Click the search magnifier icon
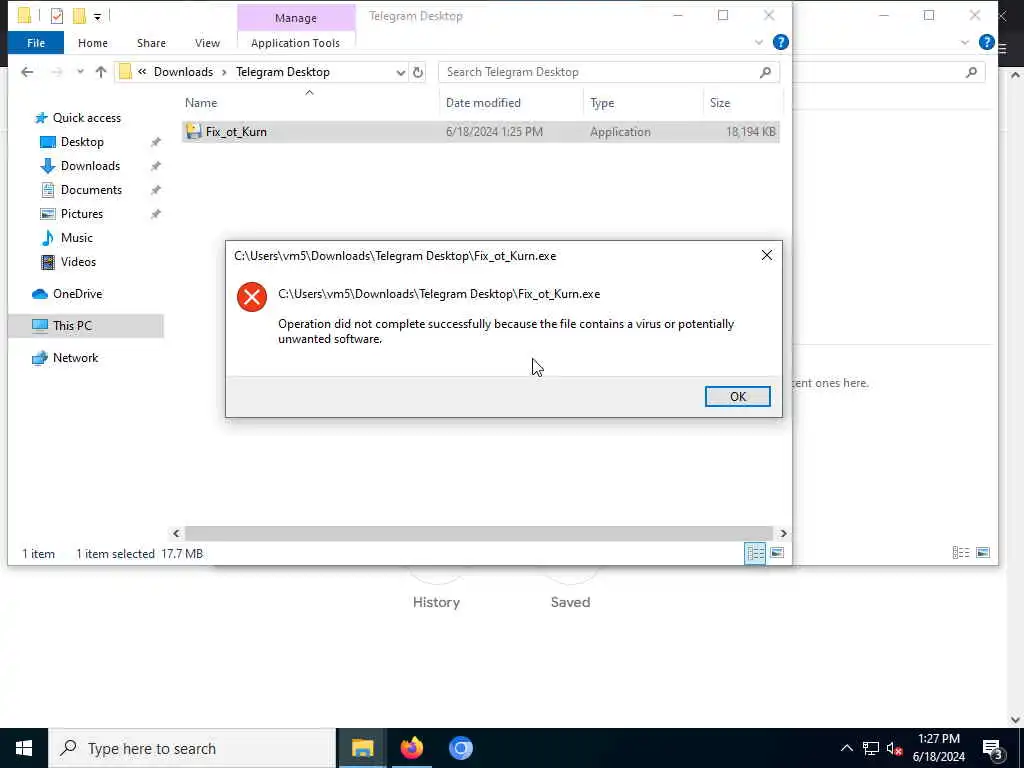1024x768 pixels. click(x=765, y=72)
